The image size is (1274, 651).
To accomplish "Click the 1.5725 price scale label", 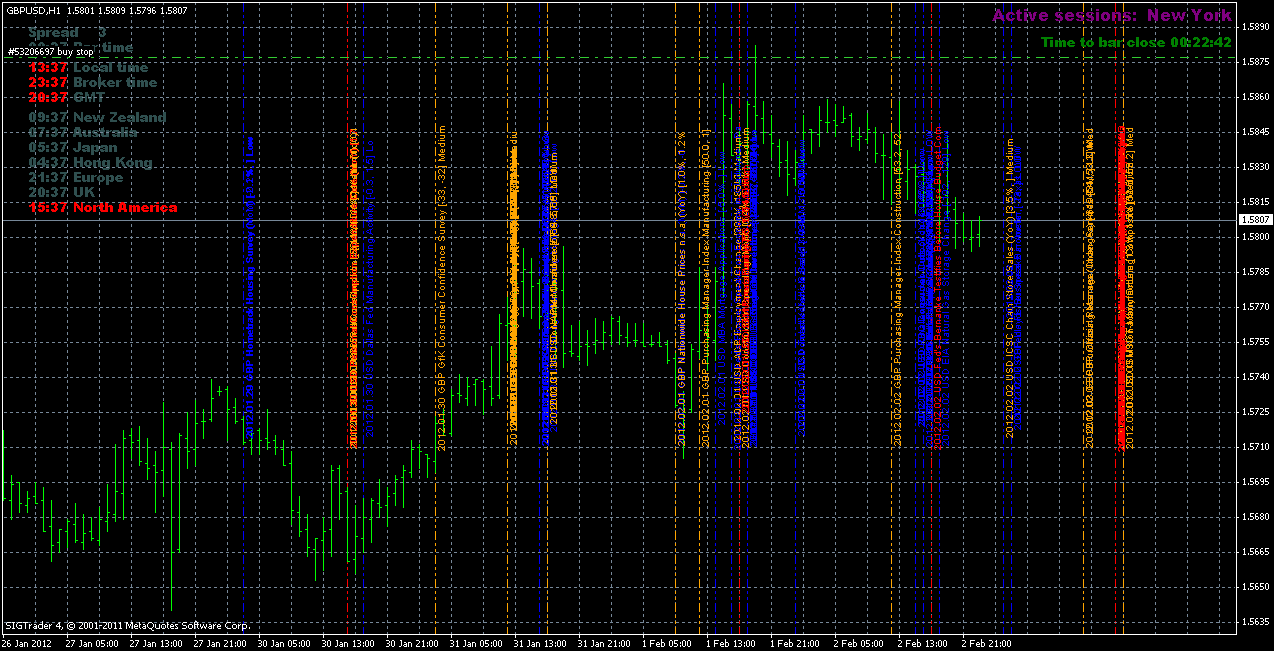I will coord(1255,412).
